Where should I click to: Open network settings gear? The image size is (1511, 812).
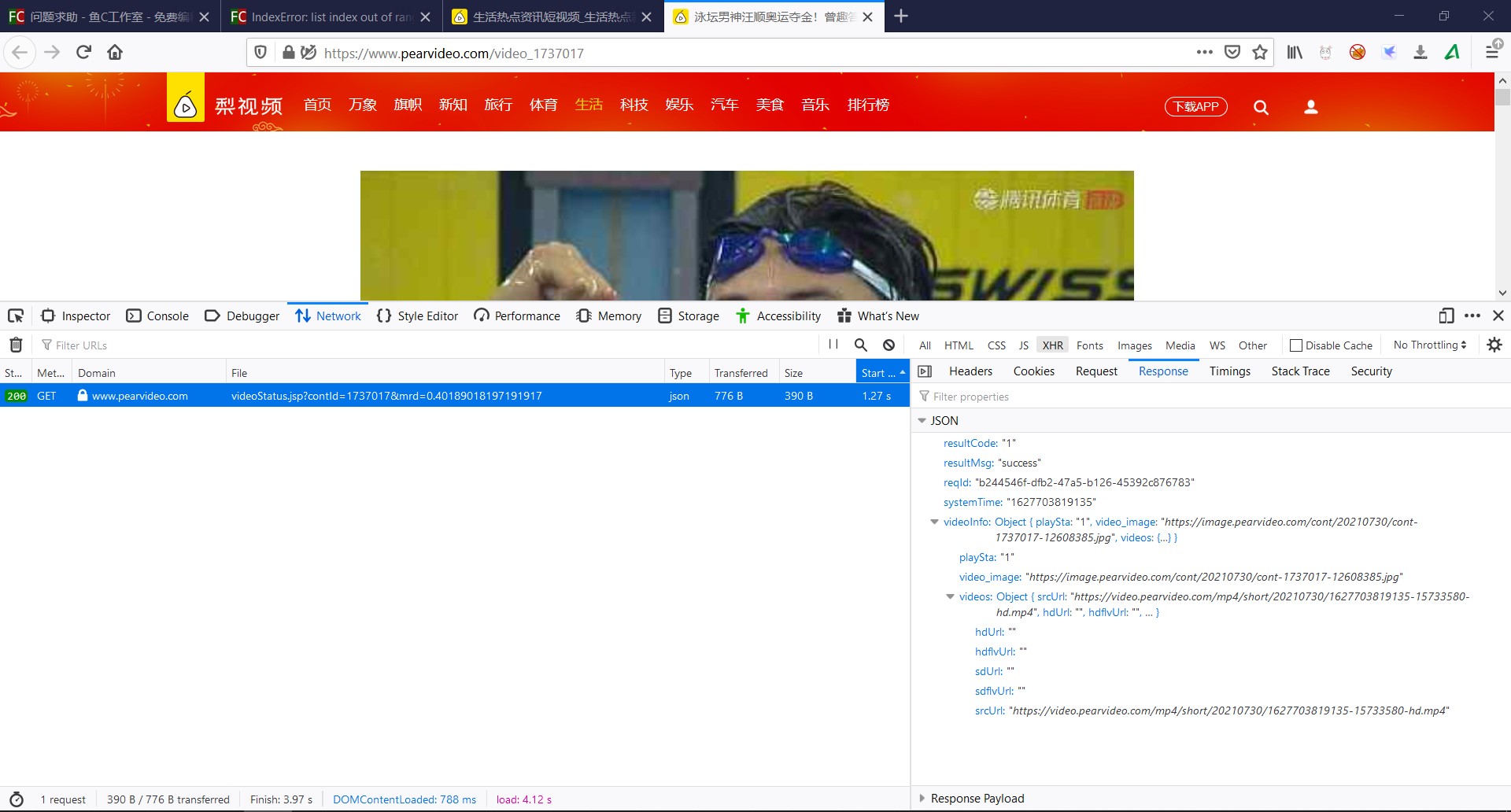(1494, 345)
